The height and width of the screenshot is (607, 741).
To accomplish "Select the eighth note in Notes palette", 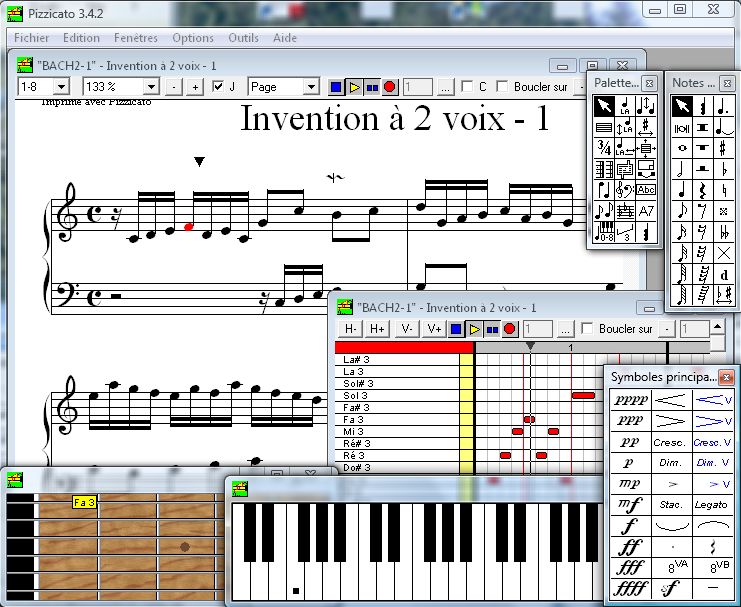I will (682, 210).
